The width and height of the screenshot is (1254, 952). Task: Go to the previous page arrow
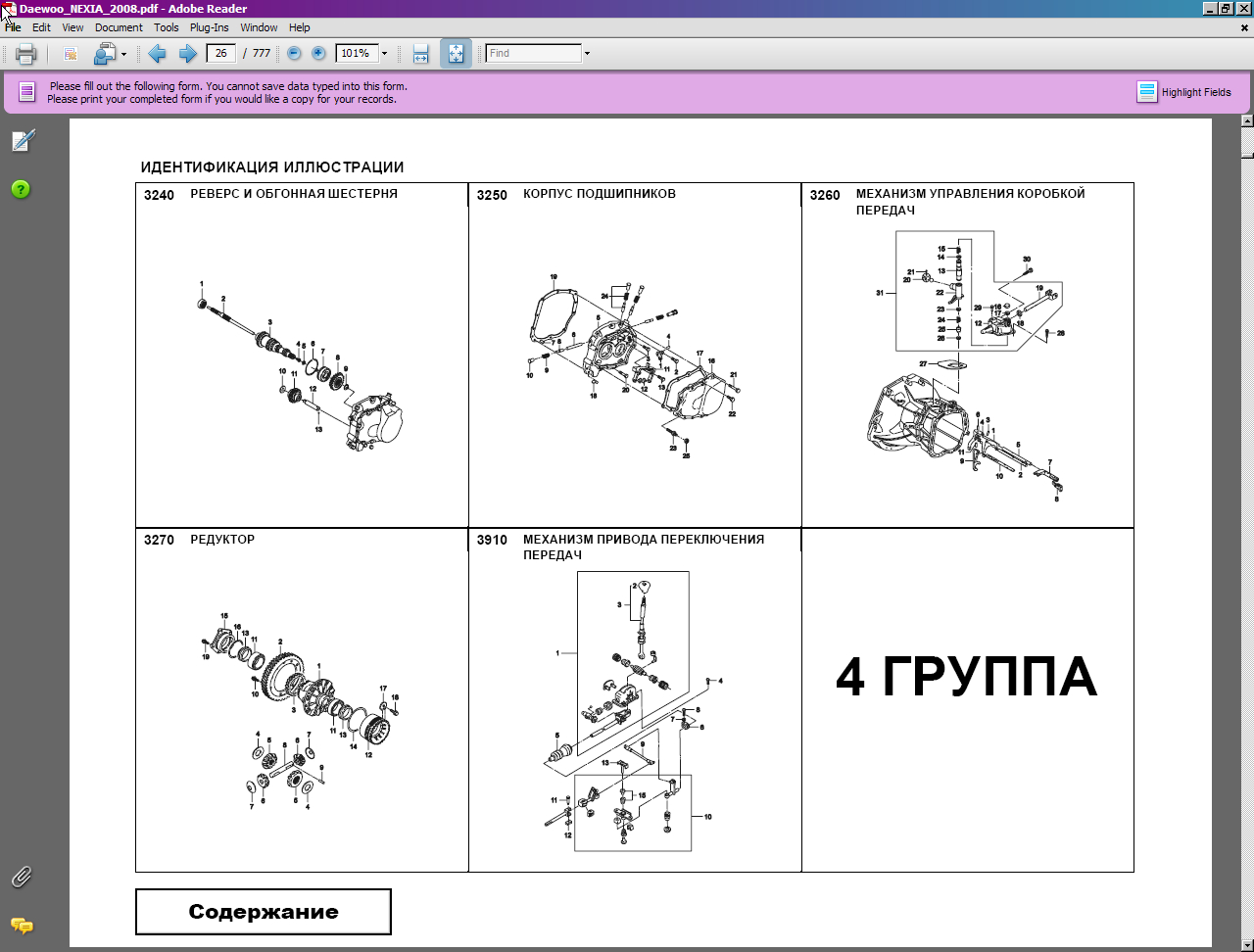point(157,54)
